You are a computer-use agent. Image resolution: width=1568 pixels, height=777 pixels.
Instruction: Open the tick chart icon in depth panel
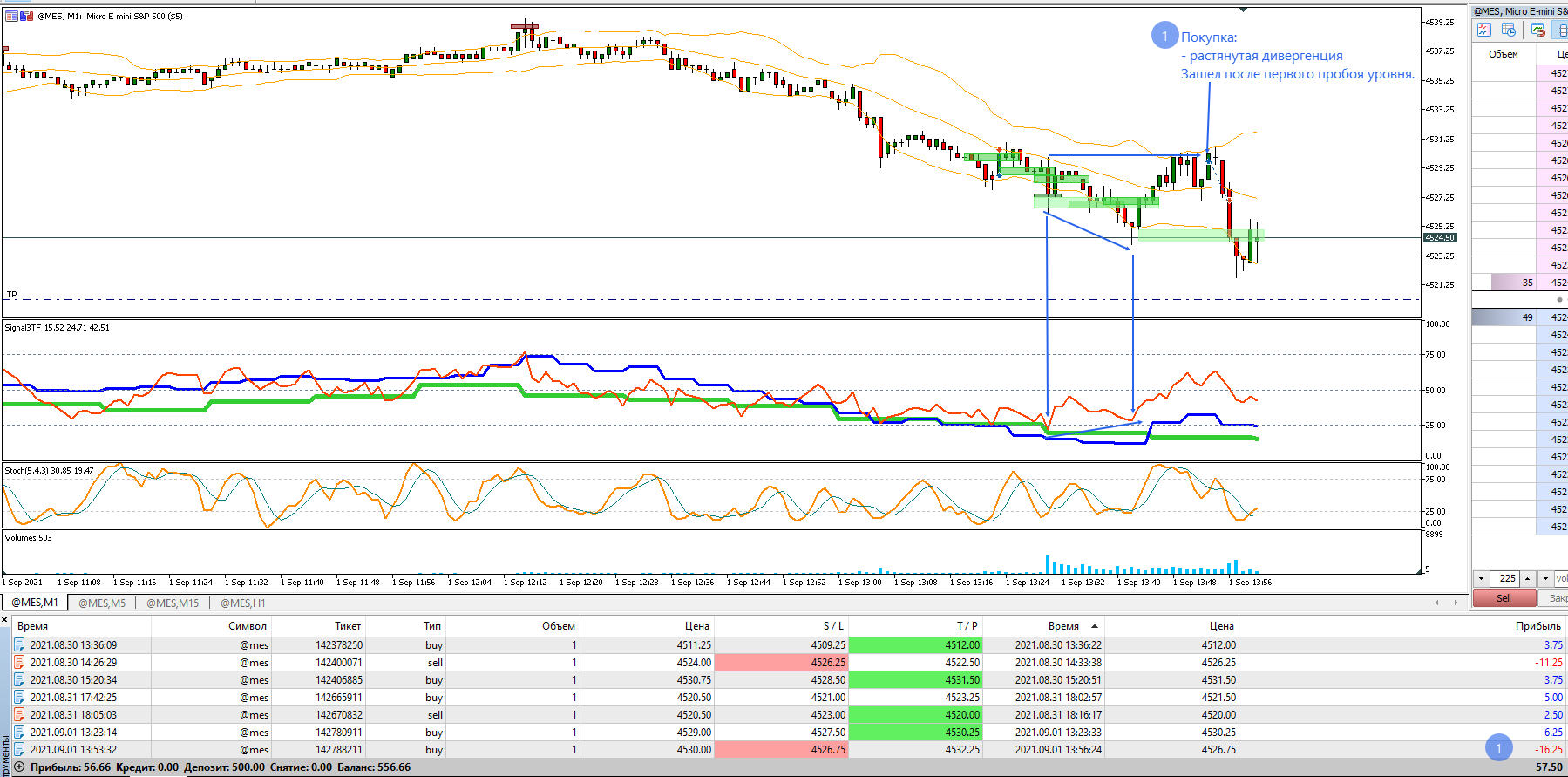click(x=1483, y=31)
